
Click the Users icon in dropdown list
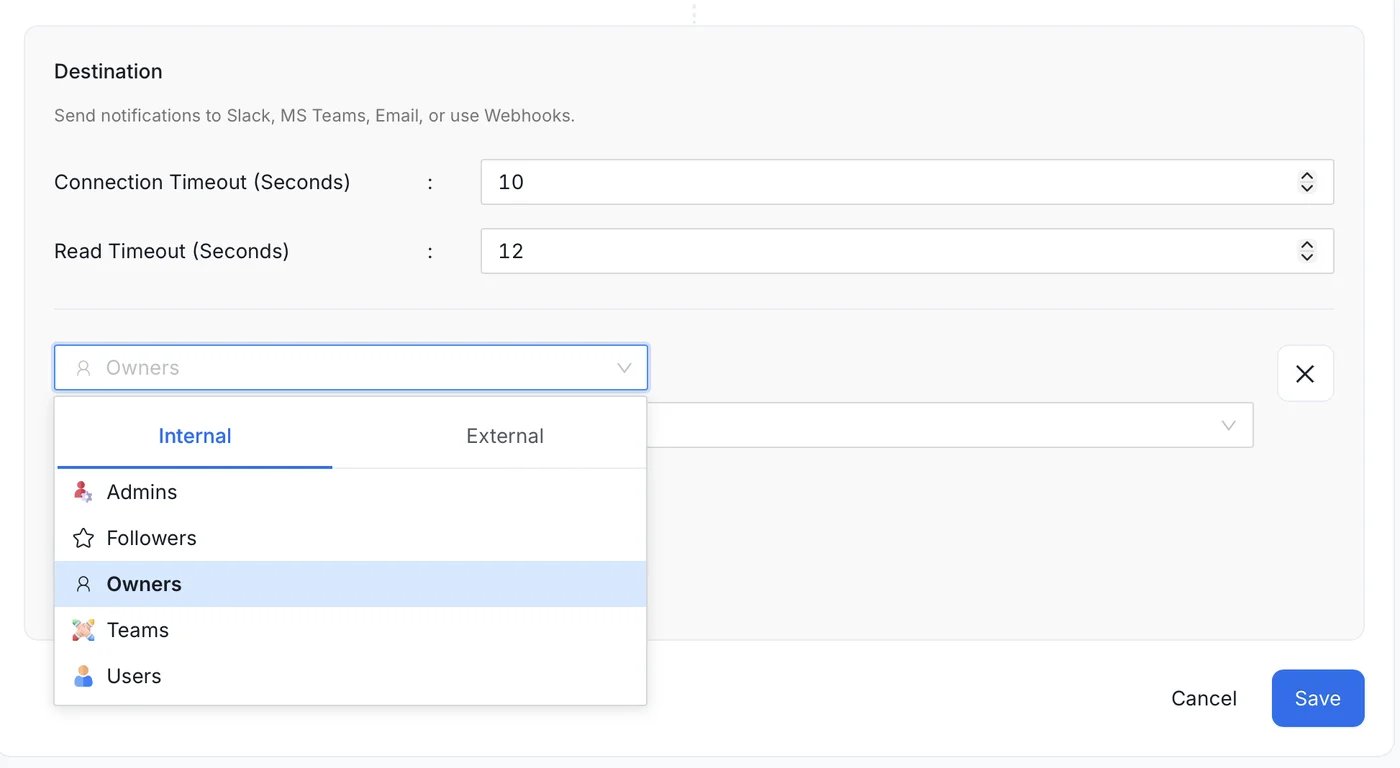[83, 676]
